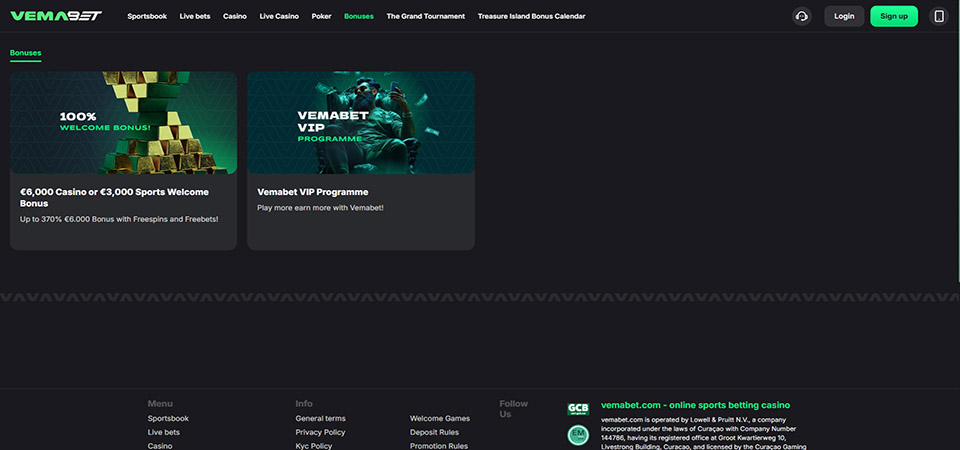The image size is (960, 450).
Task: Open Live bets link in footer Menu
Action: pyautogui.click(x=163, y=432)
